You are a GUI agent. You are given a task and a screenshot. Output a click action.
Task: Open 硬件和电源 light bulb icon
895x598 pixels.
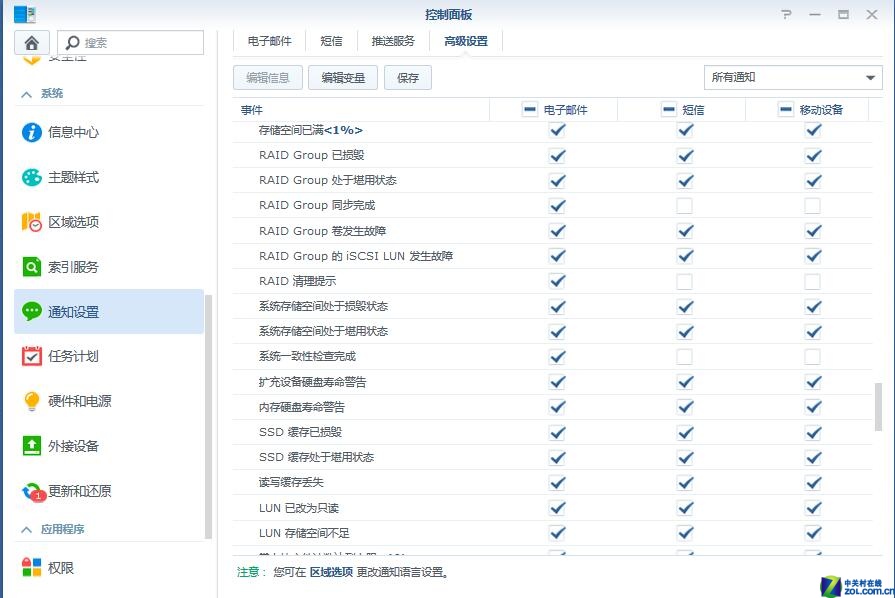coord(32,401)
